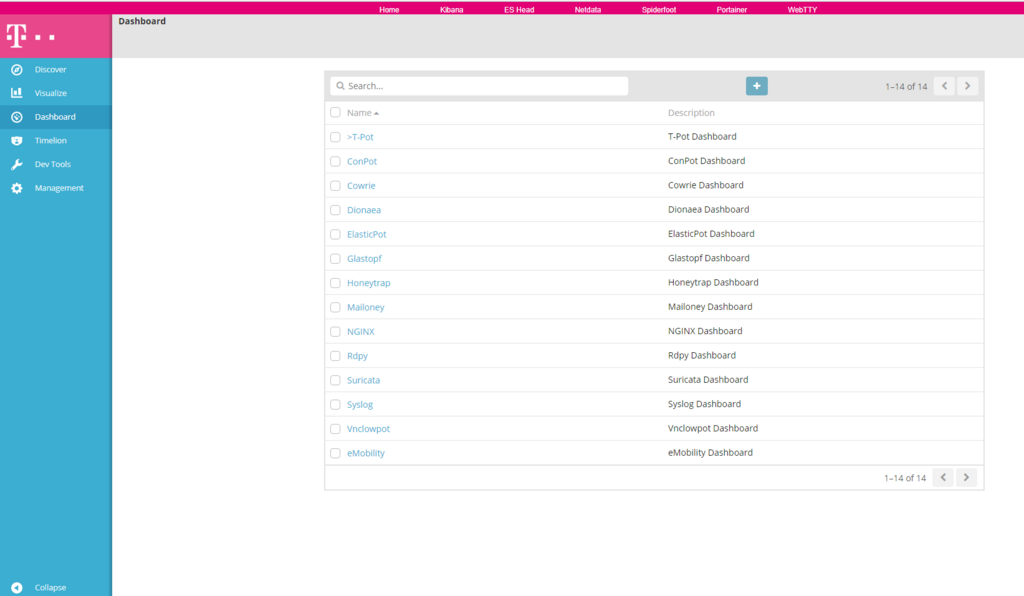Screen dimensions: 1024x596
Task: Sort by the Name column header
Action: coord(362,113)
